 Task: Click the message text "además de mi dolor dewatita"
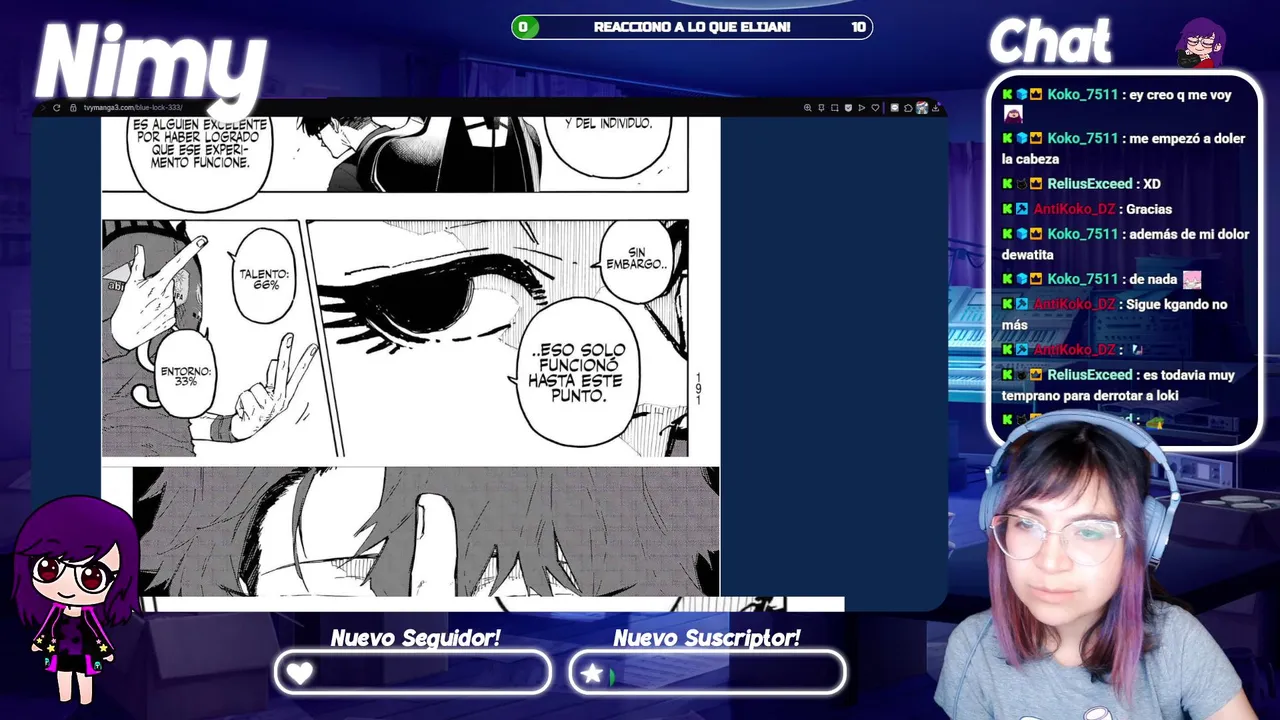tap(1126, 244)
